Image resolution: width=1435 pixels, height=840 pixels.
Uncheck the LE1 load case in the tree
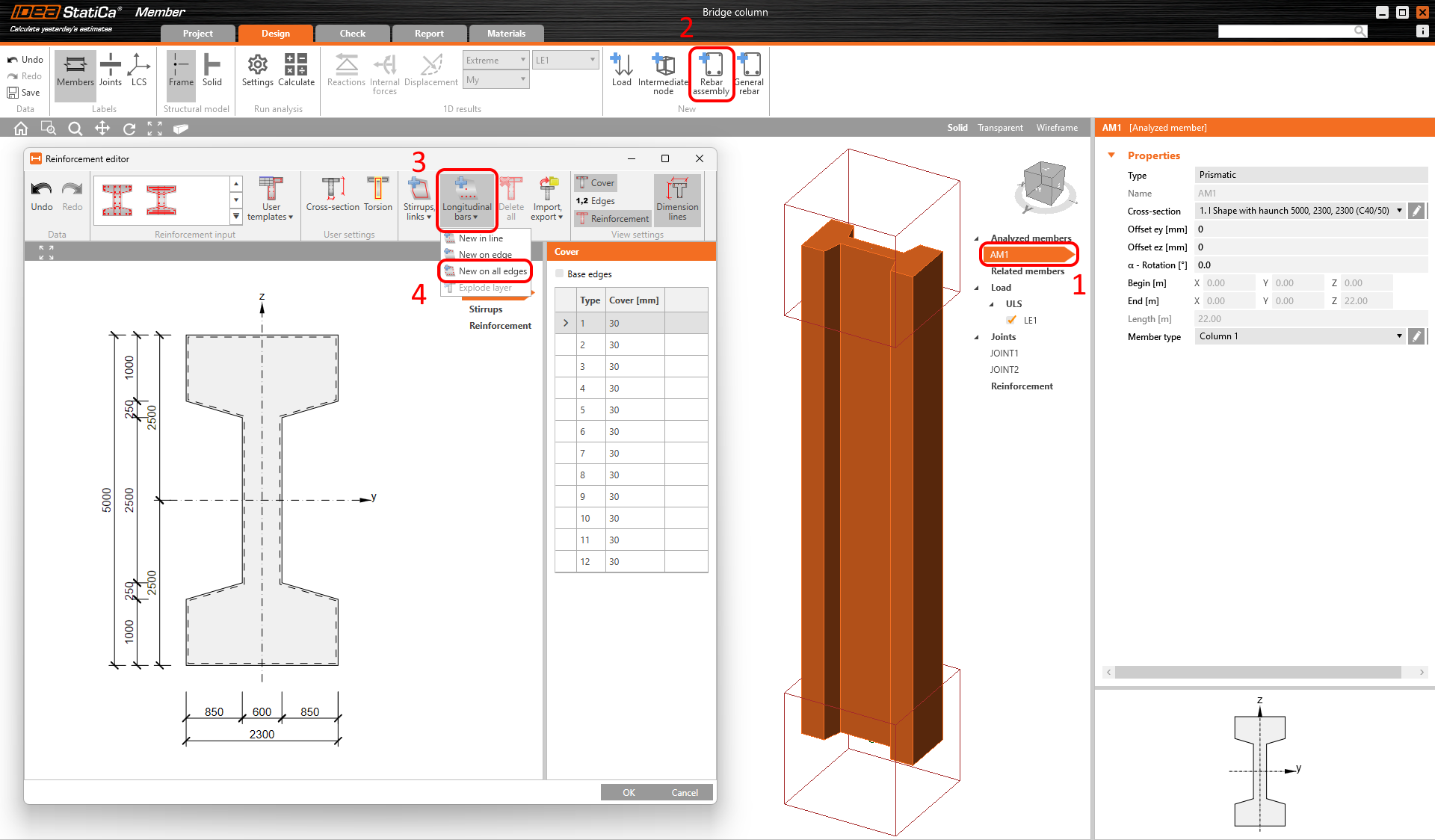(x=1011, y=320)
